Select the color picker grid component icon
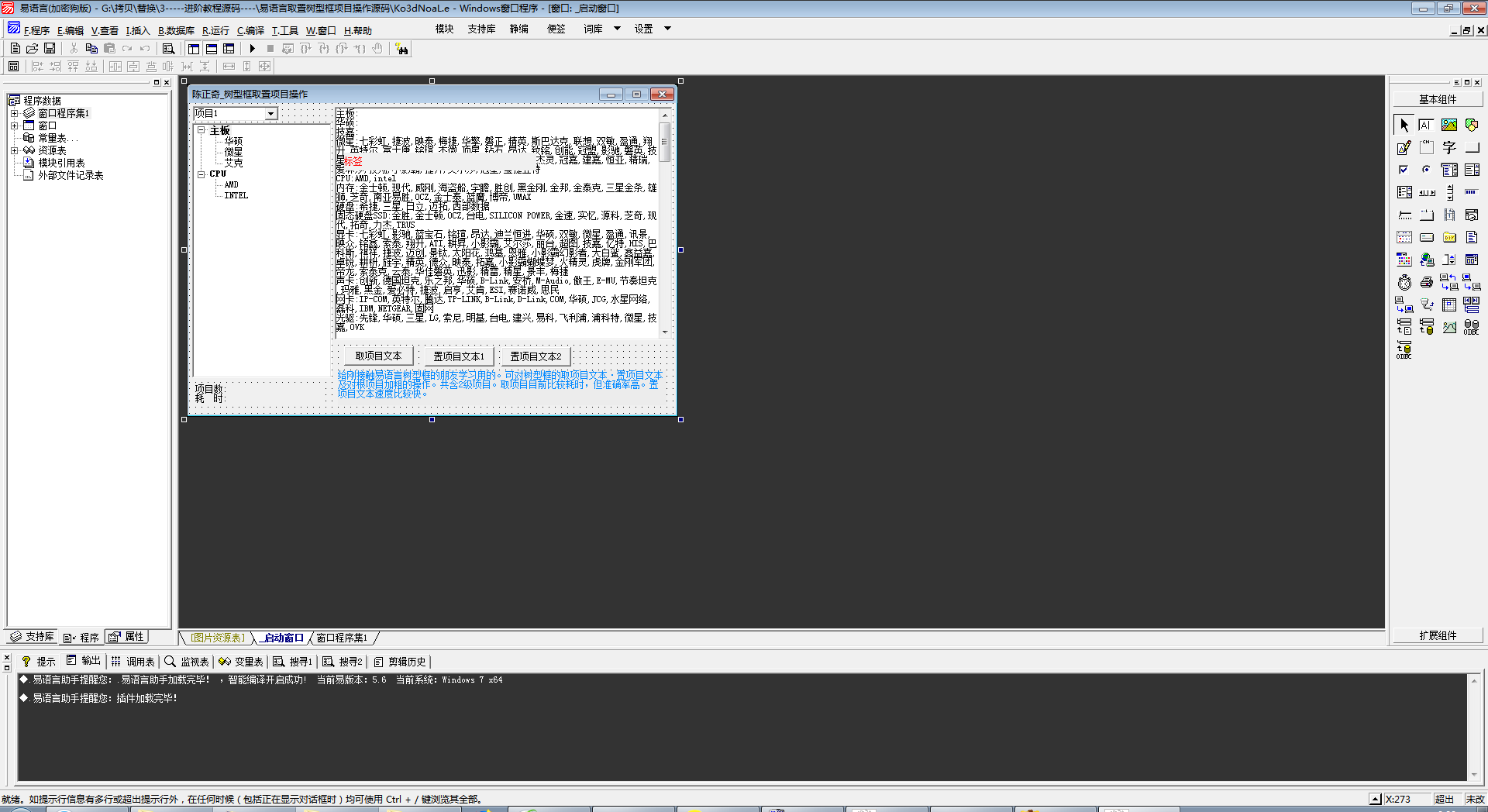1488x812 pixels. (x=1404, y=260)
